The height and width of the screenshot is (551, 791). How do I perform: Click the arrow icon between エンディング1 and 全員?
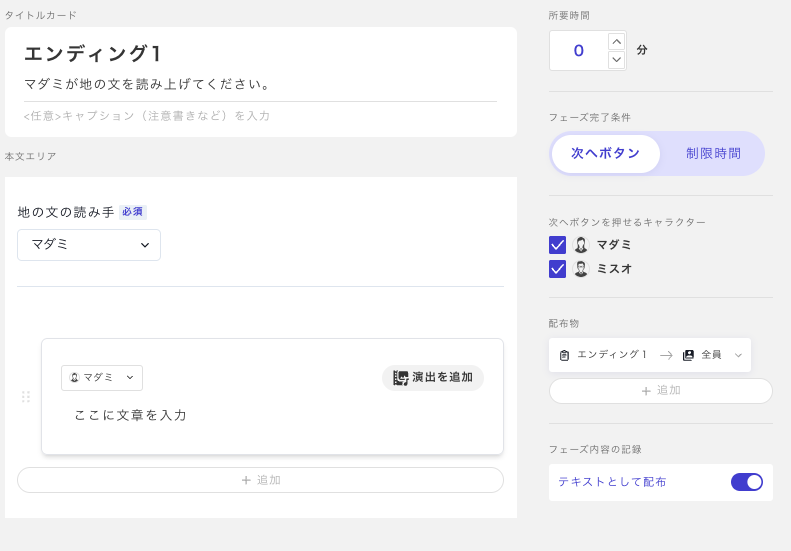(666, 355)
